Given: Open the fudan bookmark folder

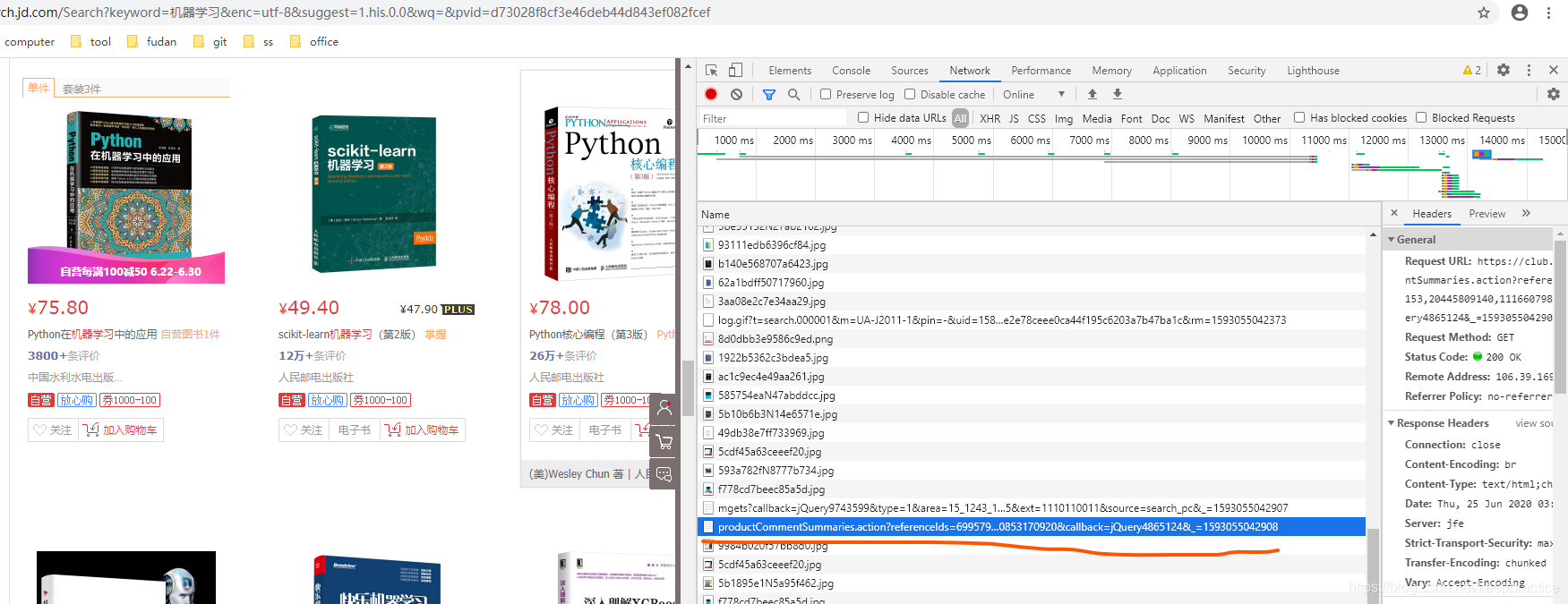Looking at the screenshot, I should point(151,41).
